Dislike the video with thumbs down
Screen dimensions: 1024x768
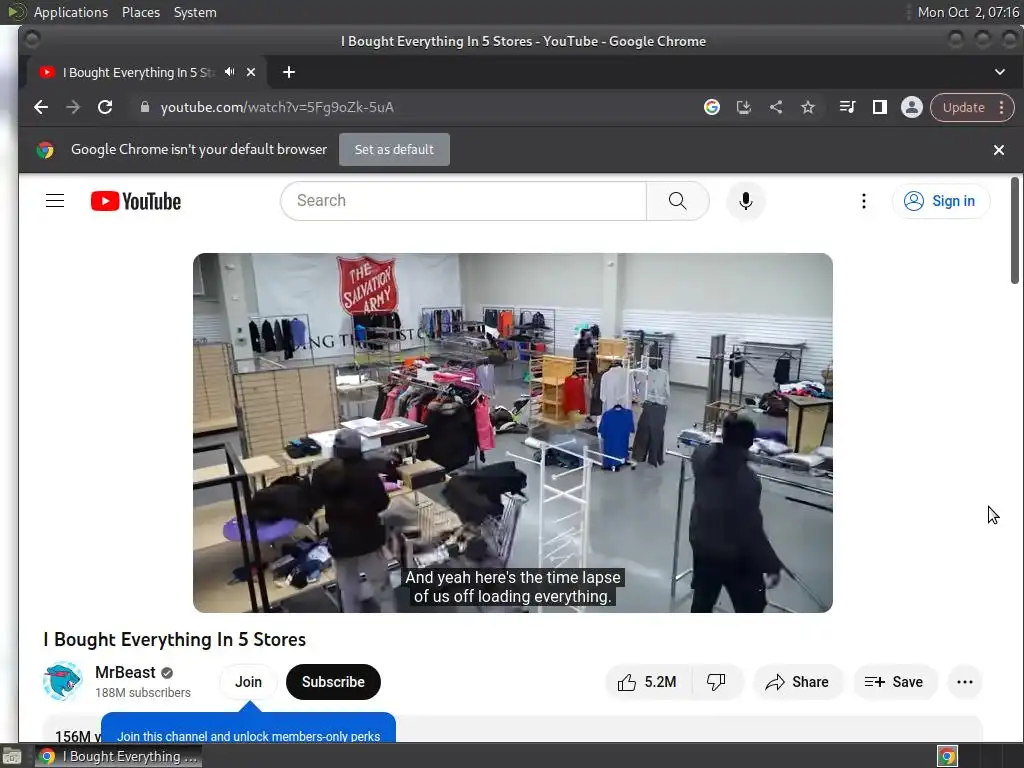[716, 682]
